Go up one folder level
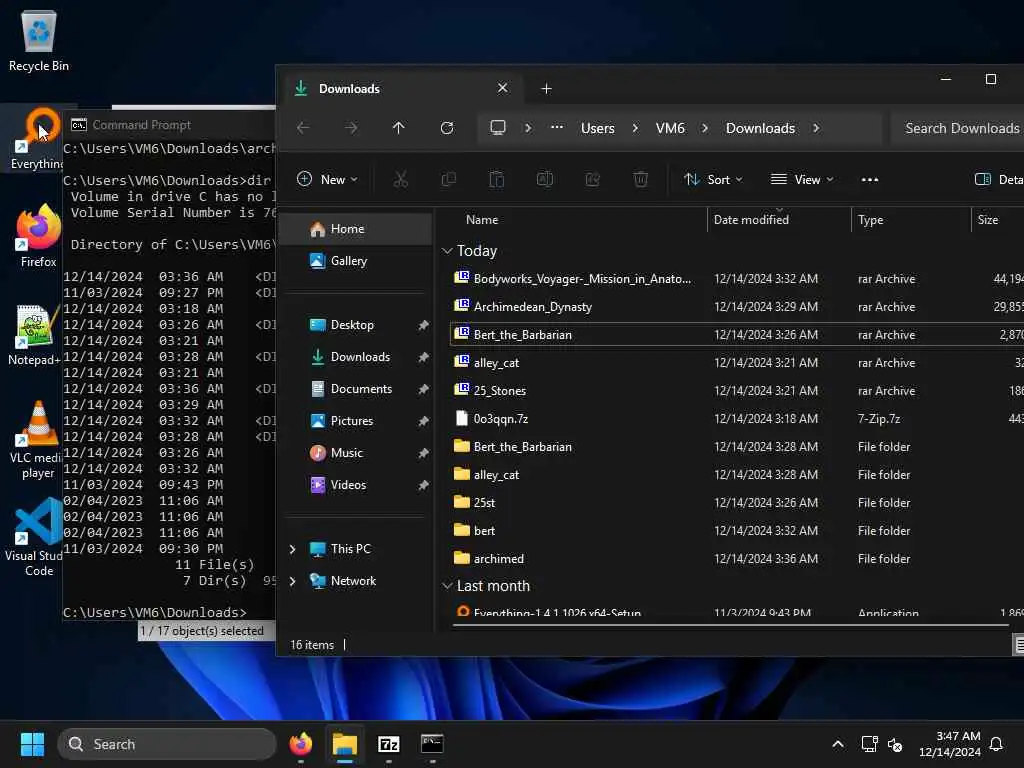Screen dimensions: 1024x768 398,128
